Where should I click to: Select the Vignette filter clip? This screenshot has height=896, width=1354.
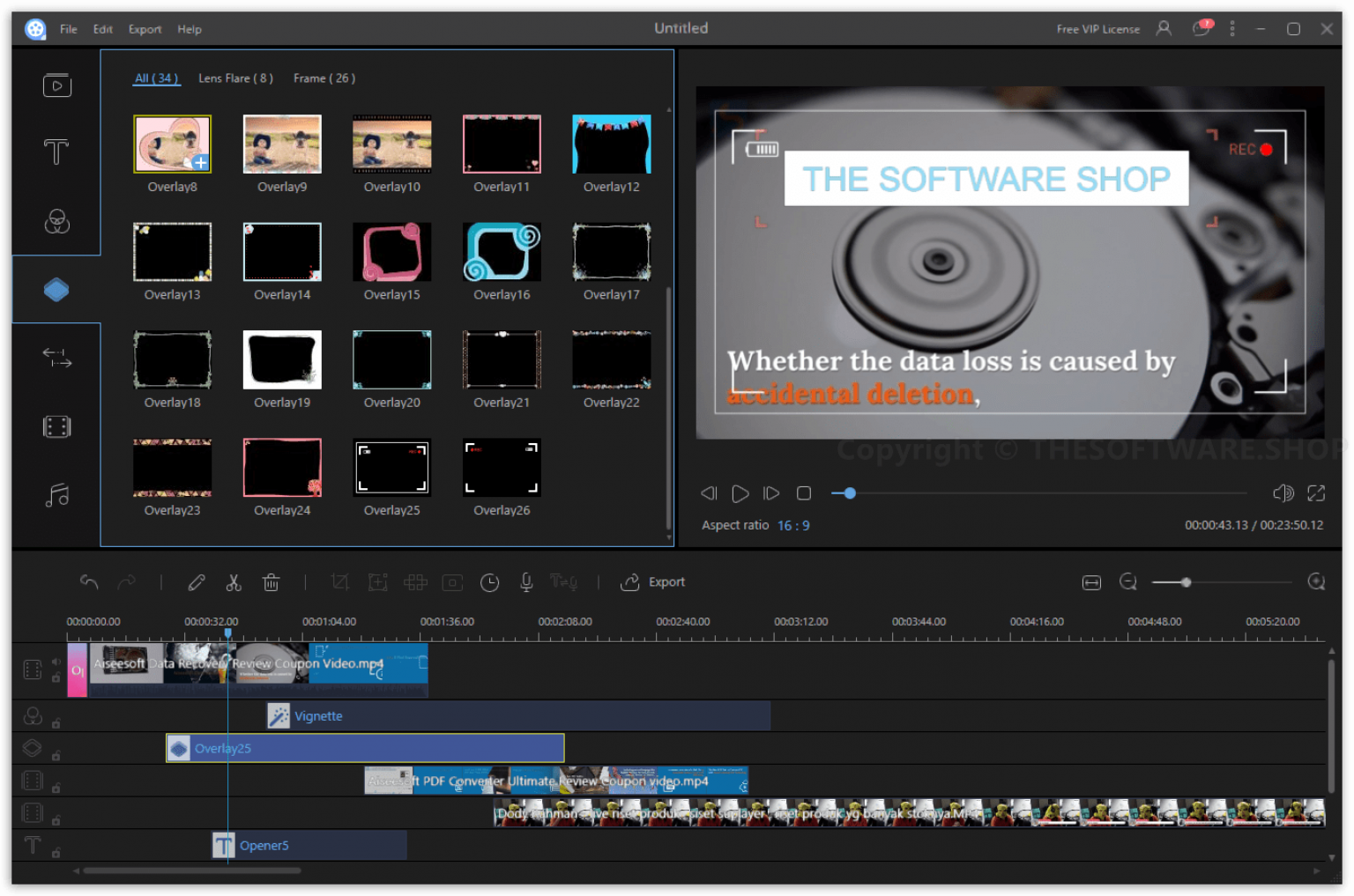pyautogui.click(x=518, y=716)
